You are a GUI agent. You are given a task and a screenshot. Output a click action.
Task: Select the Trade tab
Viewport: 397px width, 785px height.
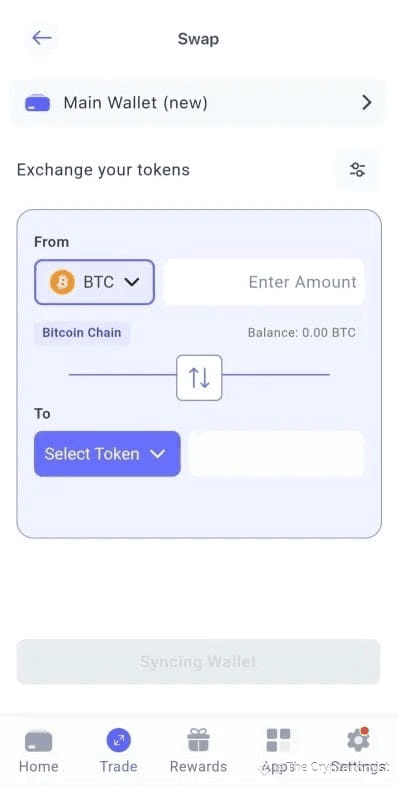click(119, 751)
